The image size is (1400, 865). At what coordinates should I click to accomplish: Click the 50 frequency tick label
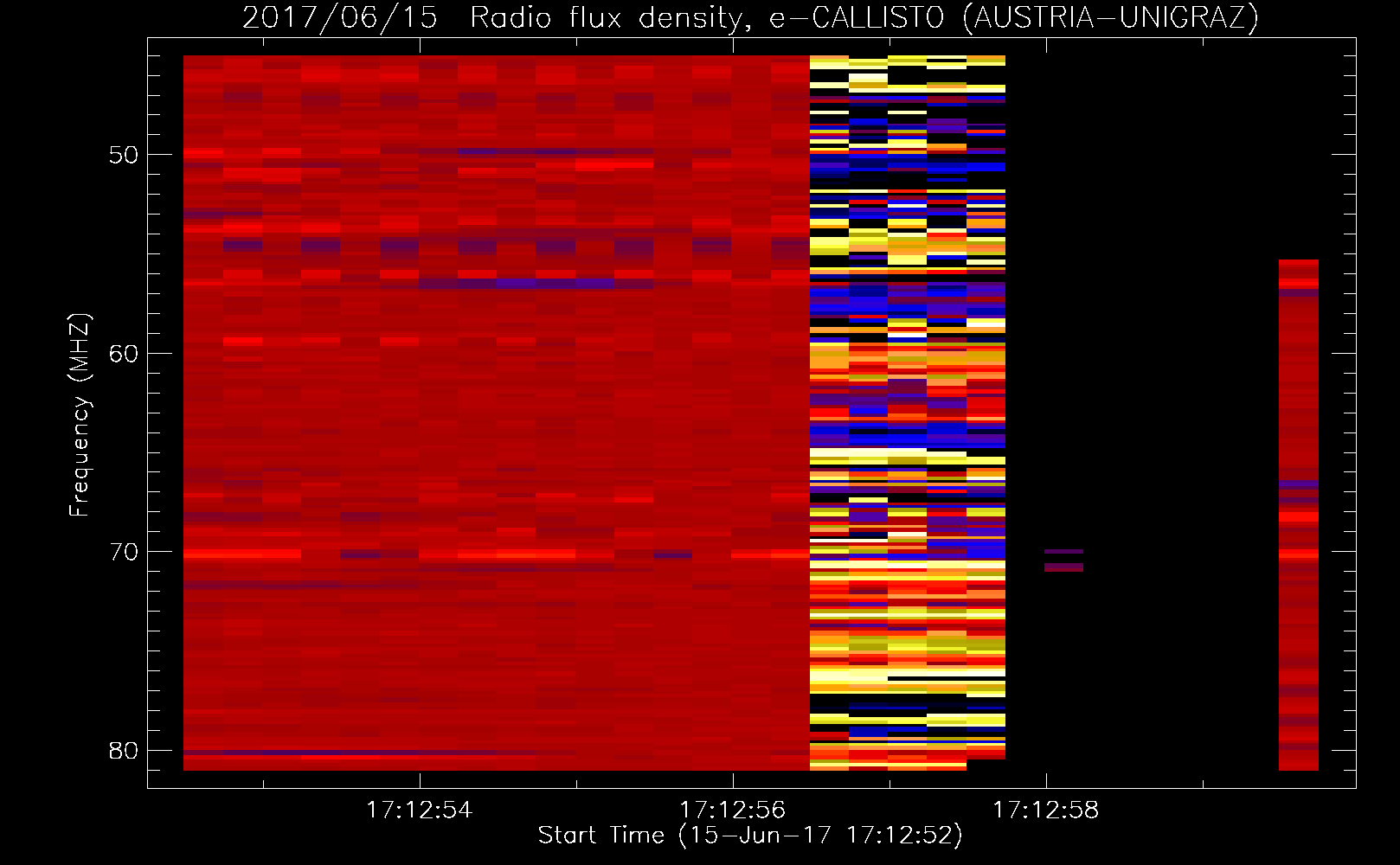point(124,155)
